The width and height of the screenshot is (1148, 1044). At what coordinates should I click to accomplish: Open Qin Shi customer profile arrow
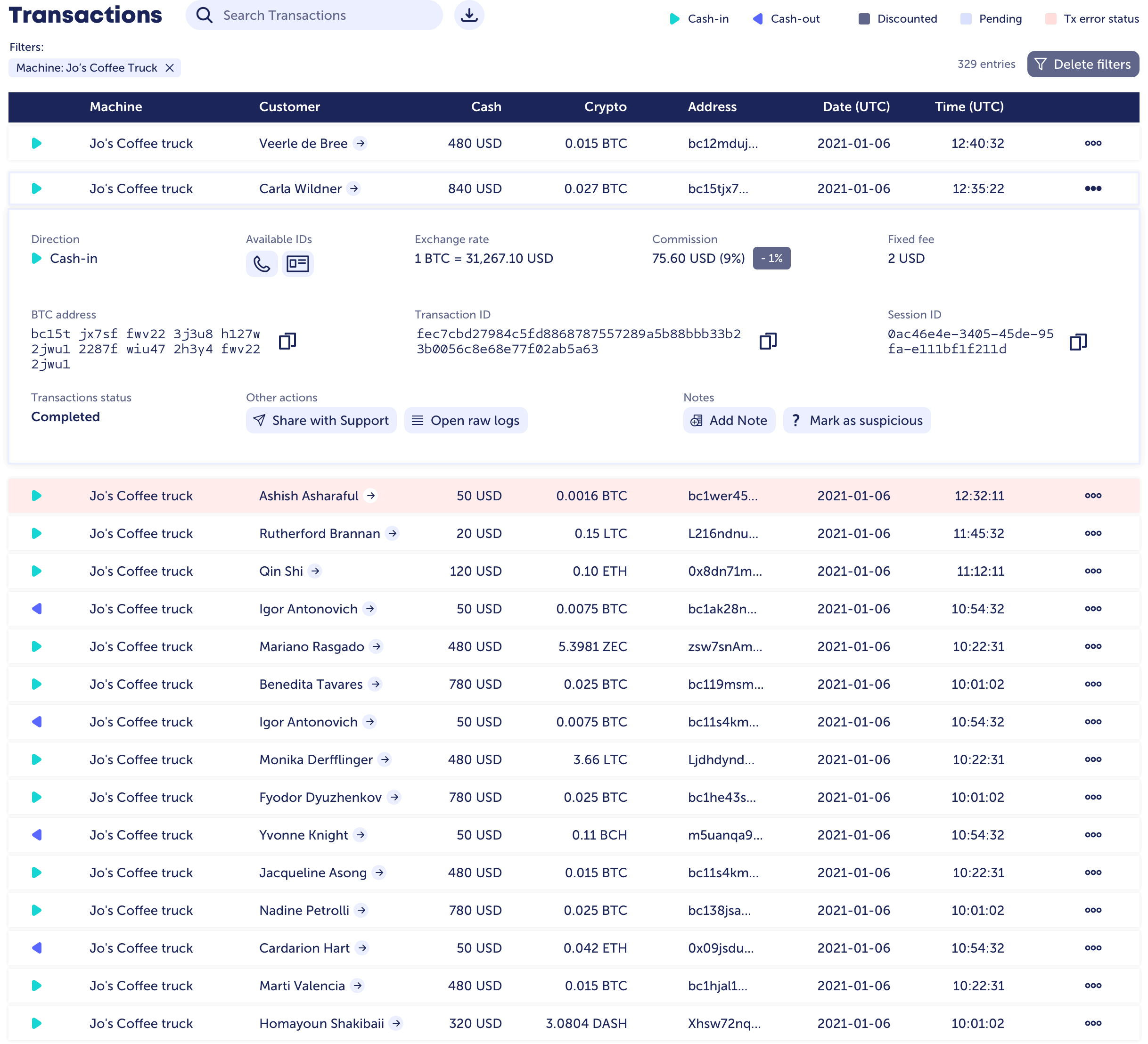315,571
